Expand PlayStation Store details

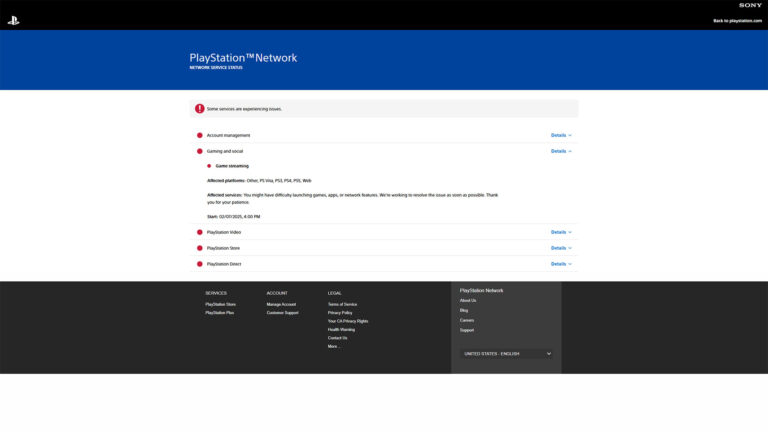pyautogui.click(x=561, y=248)
